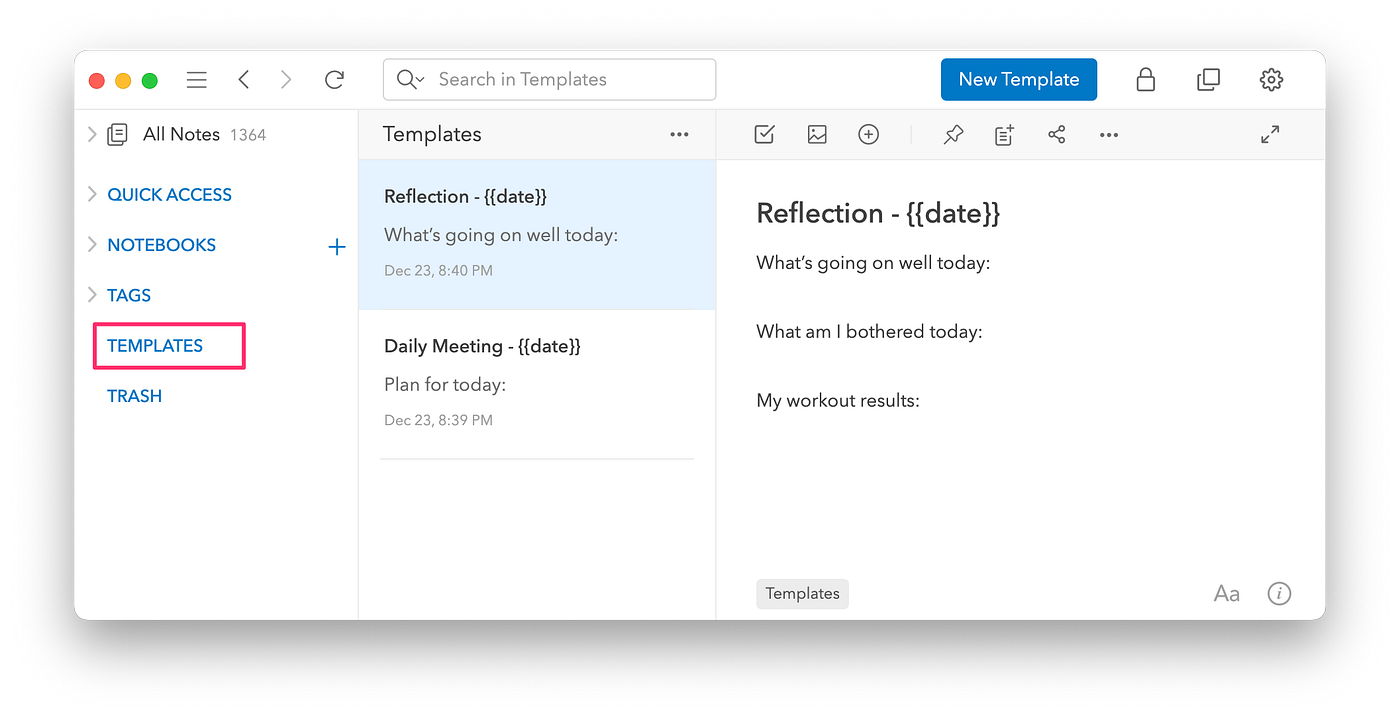Show note info with the i icon
The height and width of the screenshot is (718, 1400).
point(1279,594)
